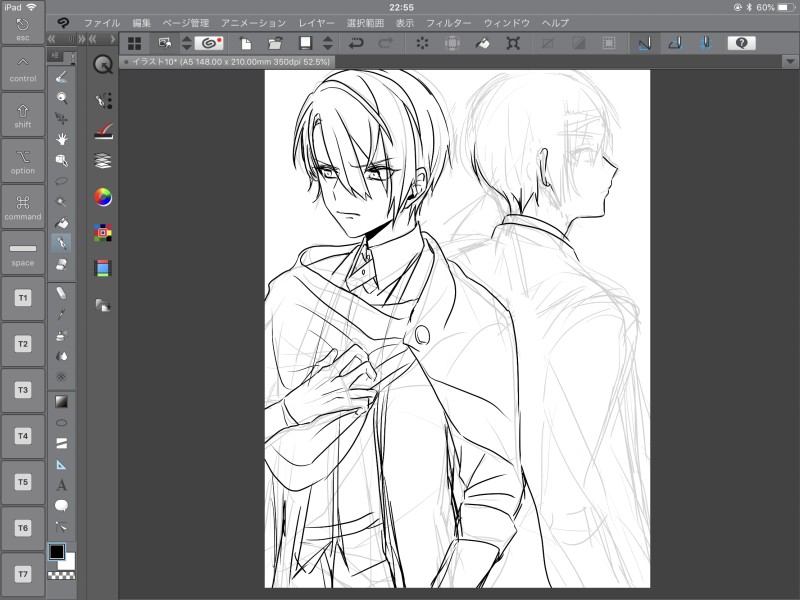Image resolution: width=800 pixels, height=600 pixels.
Task: Select the Auto select wand tool
Action: click(x=61, y=202)
